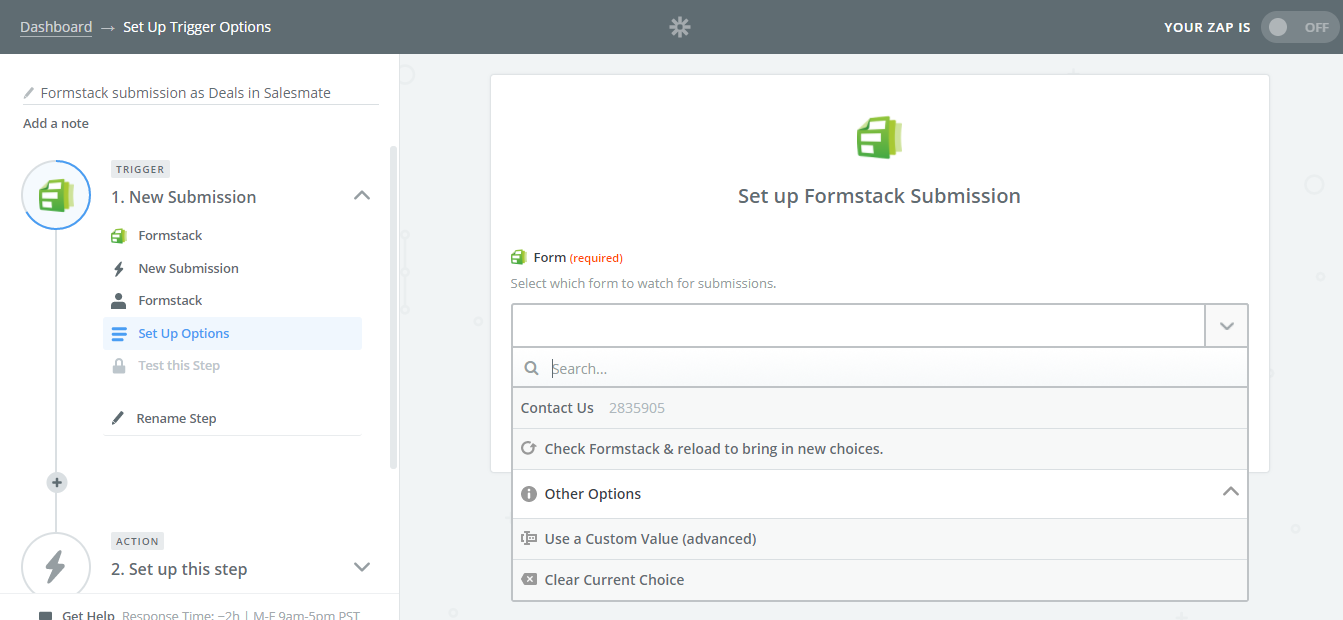Image resolution: width=1343 pixels, height=620 pixels.
Task: Click Rename Step
Action: [x=176, y=418]
